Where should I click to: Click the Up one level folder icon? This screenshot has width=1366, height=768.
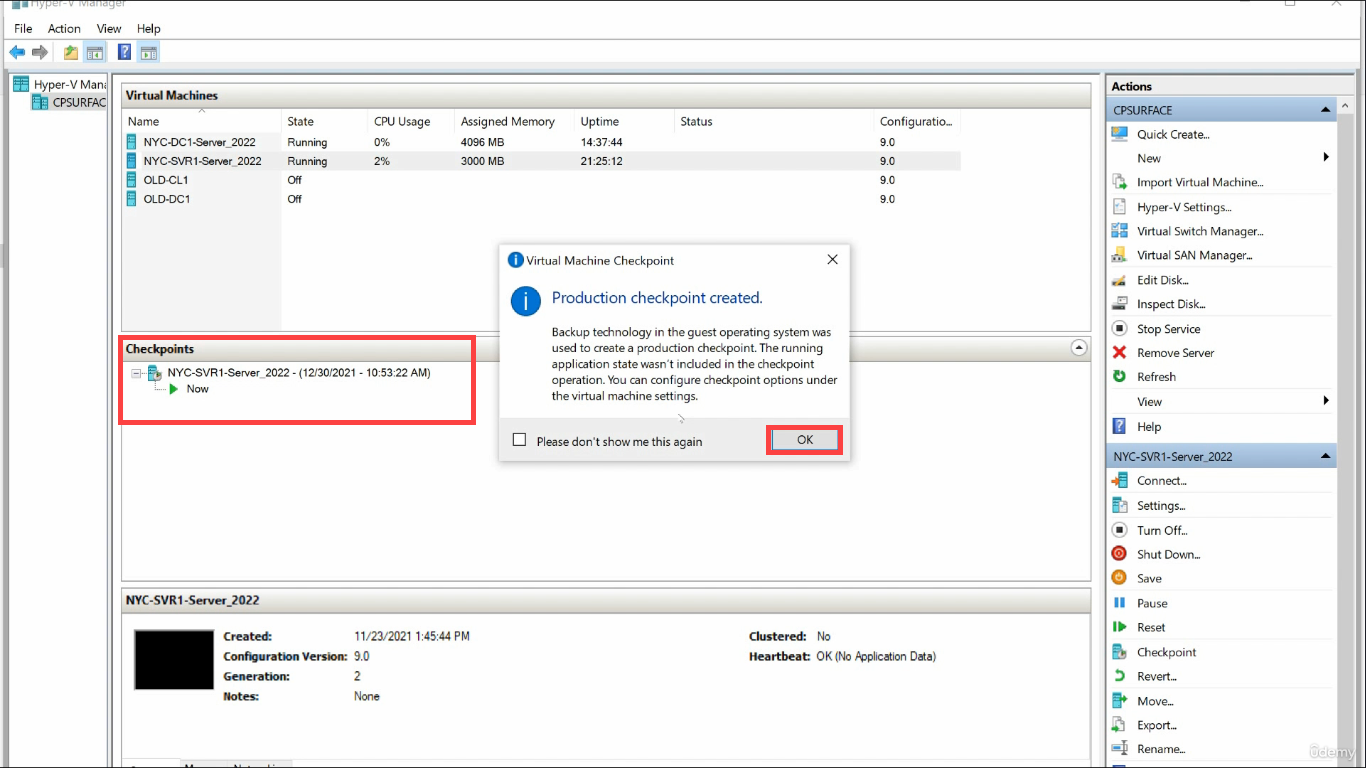pos(71,52)
